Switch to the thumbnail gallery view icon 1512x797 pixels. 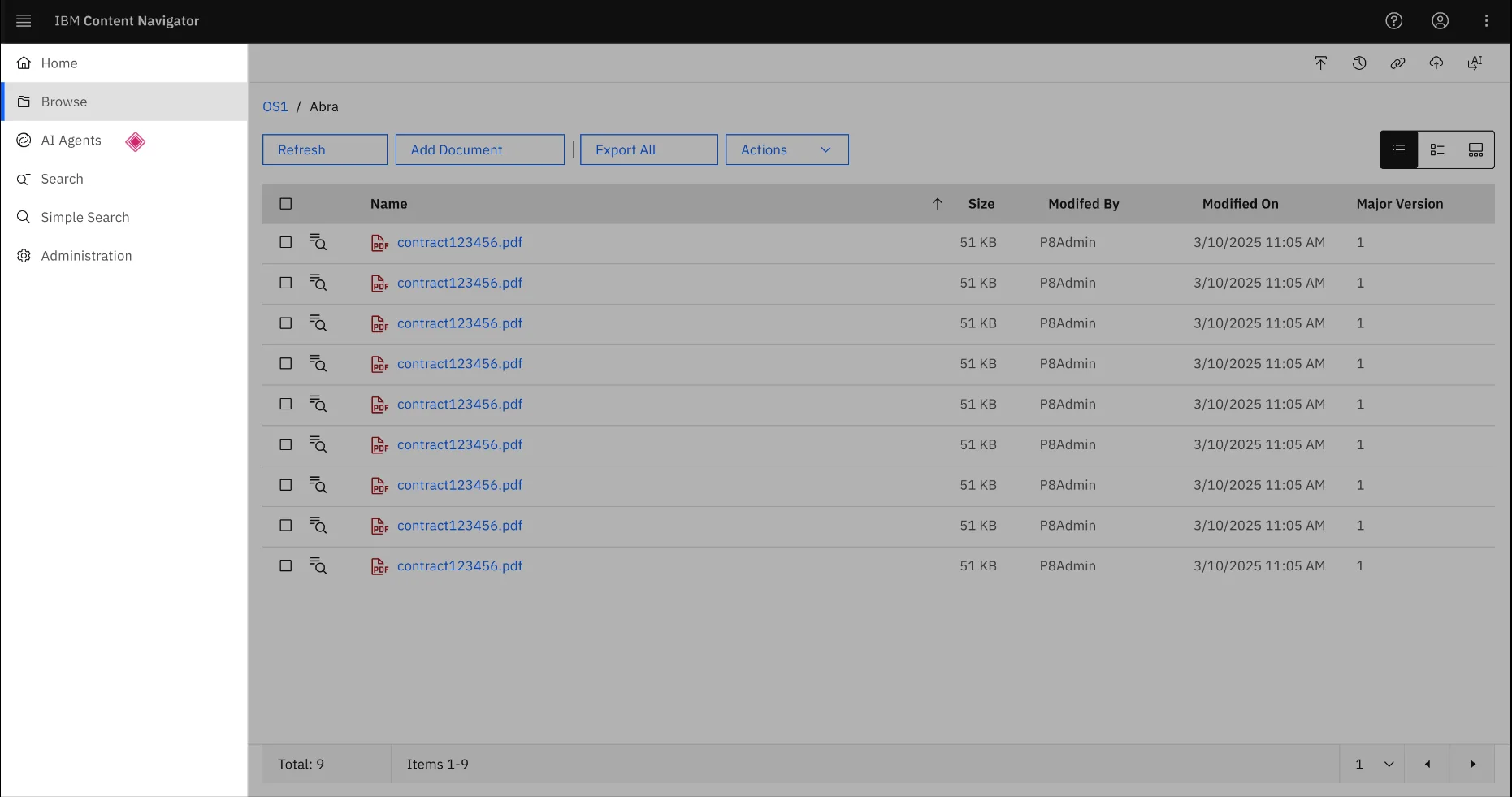pyautogui.click(x=1475, y=149)
